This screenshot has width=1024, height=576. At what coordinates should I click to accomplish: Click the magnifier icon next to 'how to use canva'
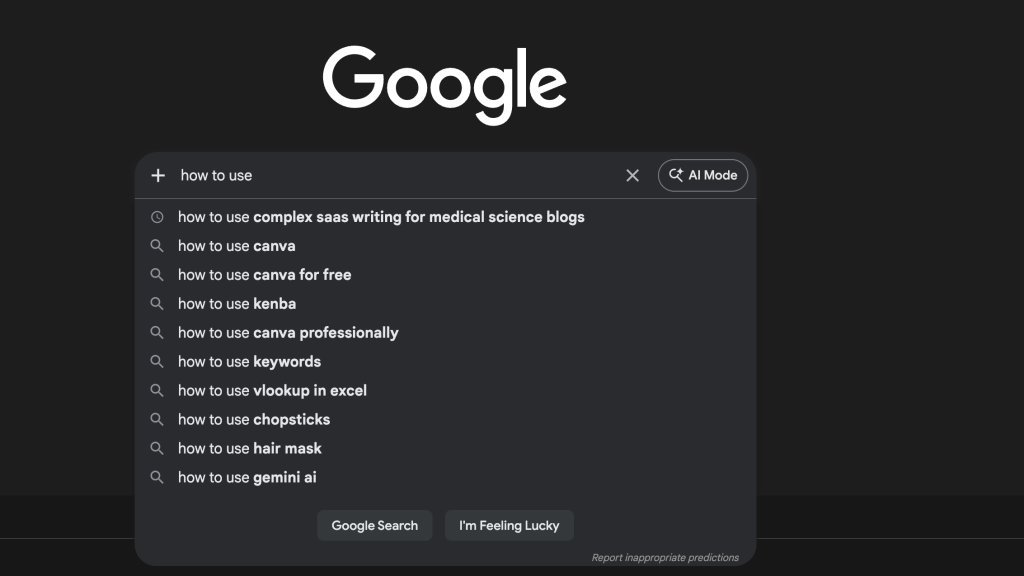coord(157,245)
